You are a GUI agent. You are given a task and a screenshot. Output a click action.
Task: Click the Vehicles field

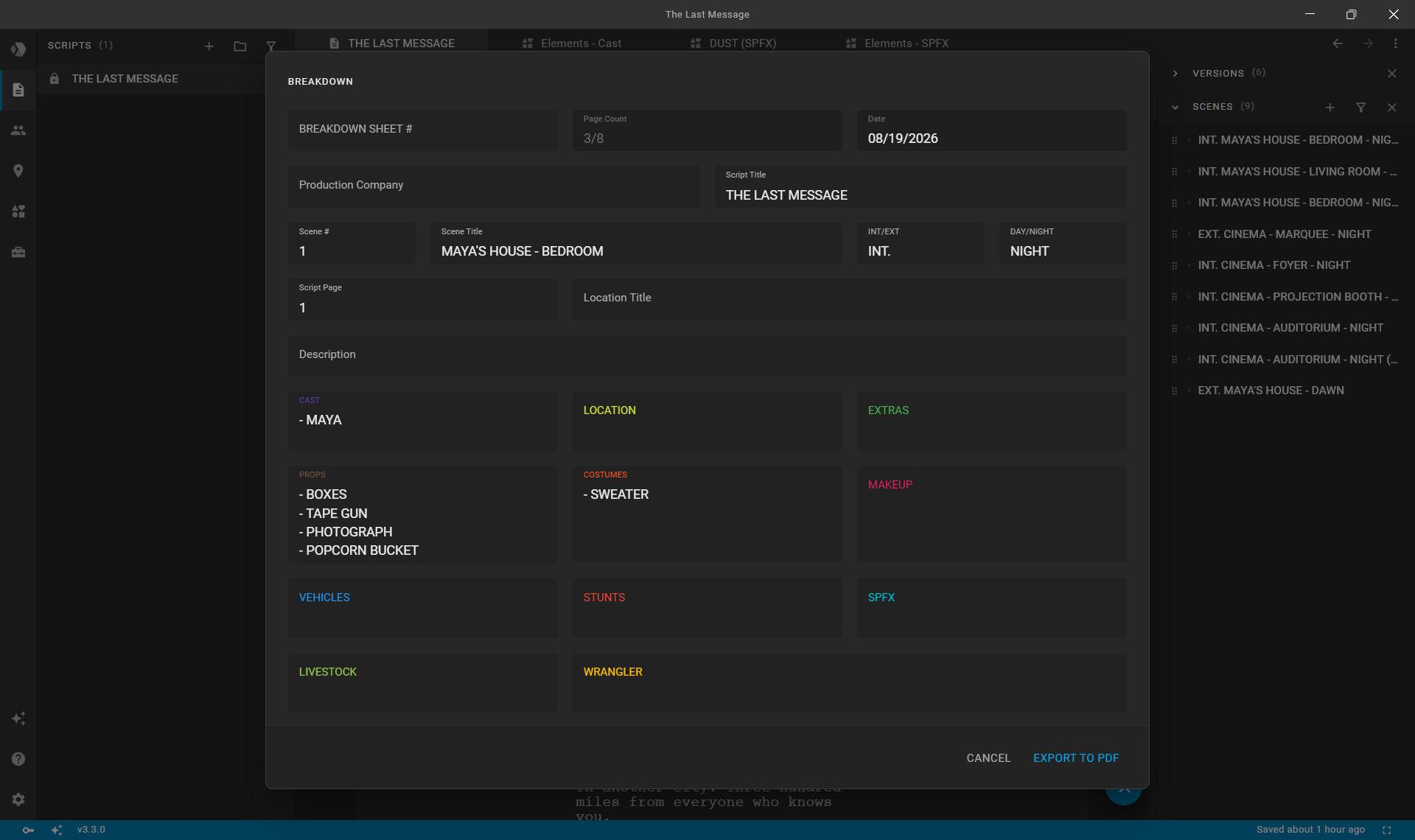[422, 608]
